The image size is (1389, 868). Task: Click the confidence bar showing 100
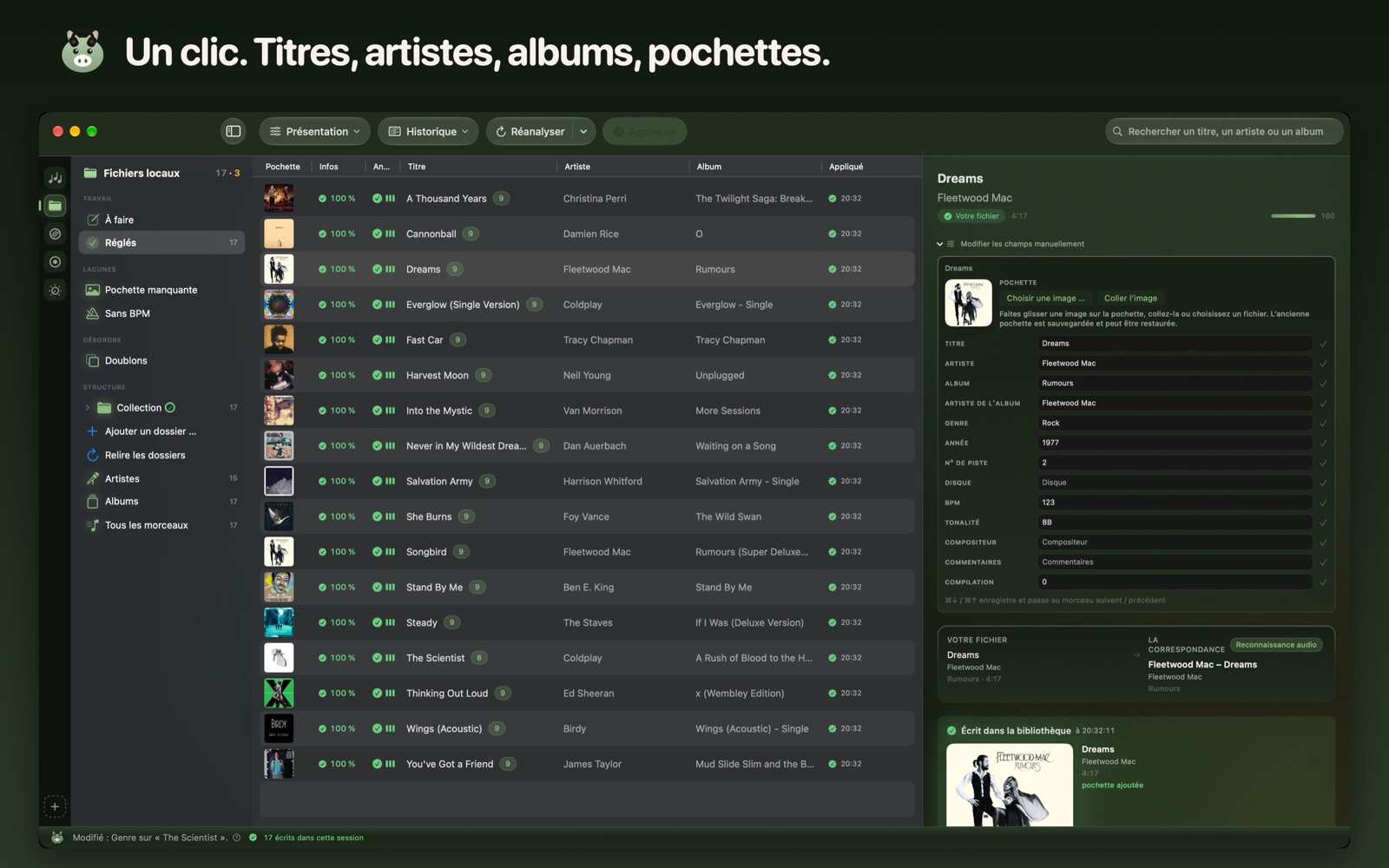coord(1293,216)
